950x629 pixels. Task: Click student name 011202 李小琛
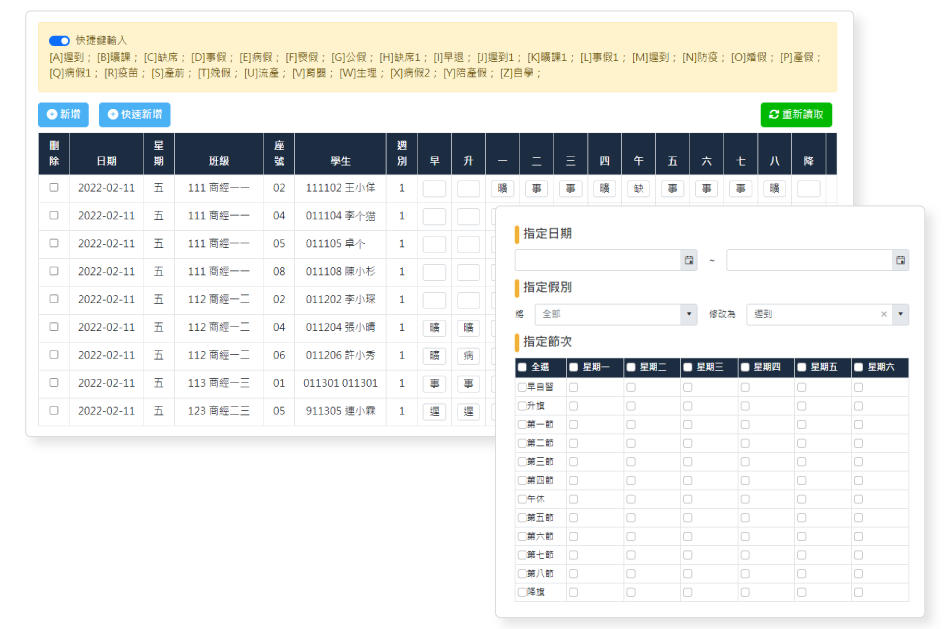340,299
